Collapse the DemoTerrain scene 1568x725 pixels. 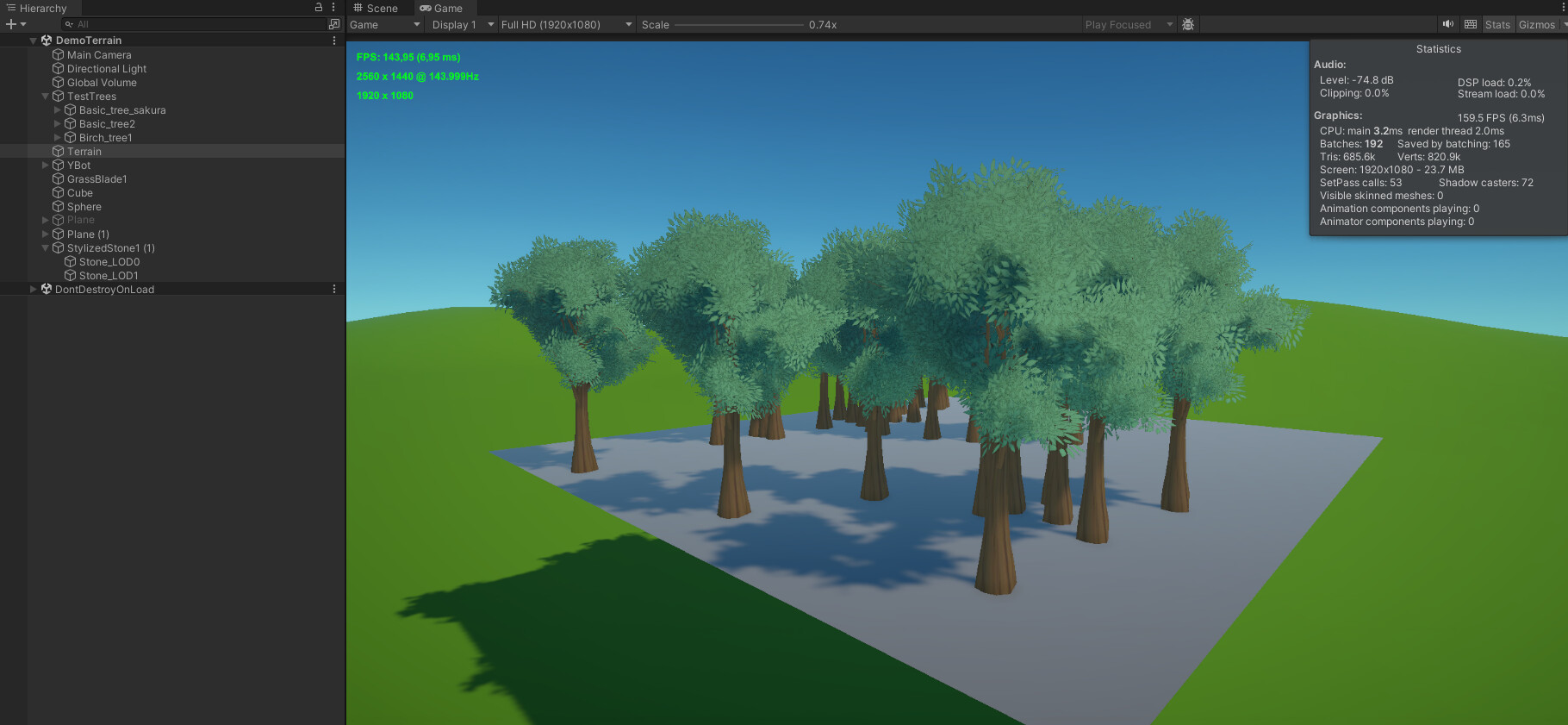pos(34,41)
